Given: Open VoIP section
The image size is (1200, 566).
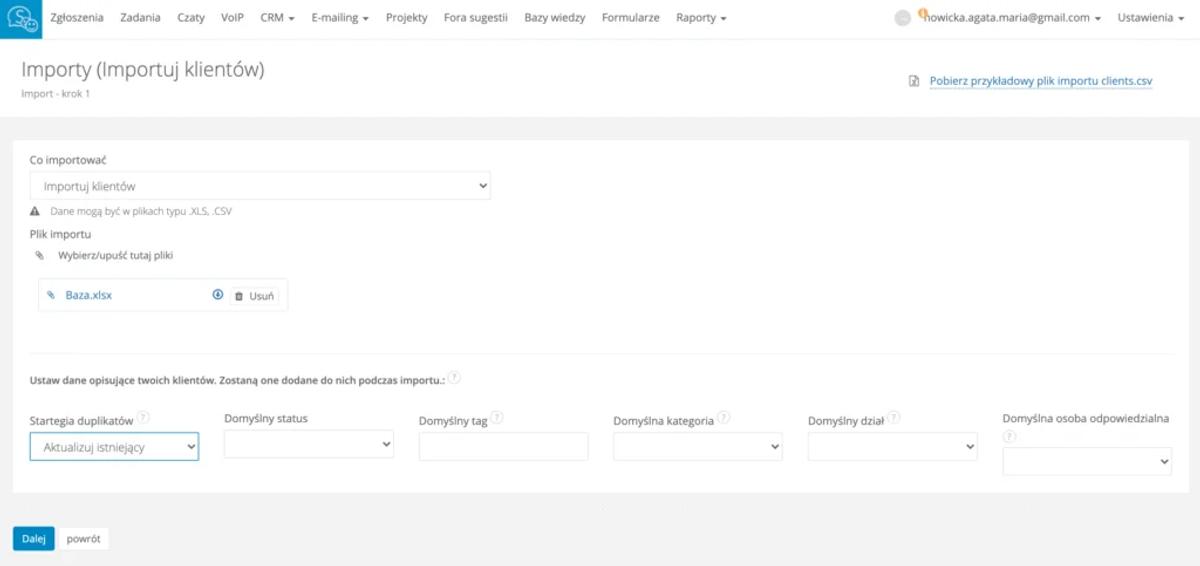Looking at the screenshot, I should 232,18.
